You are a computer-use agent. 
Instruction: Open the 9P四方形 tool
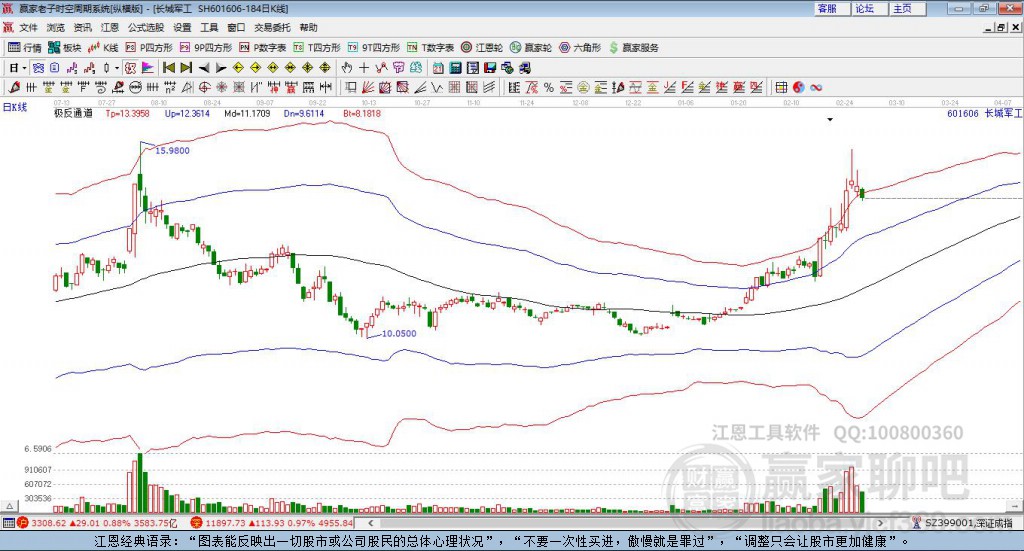pos(206,48)
